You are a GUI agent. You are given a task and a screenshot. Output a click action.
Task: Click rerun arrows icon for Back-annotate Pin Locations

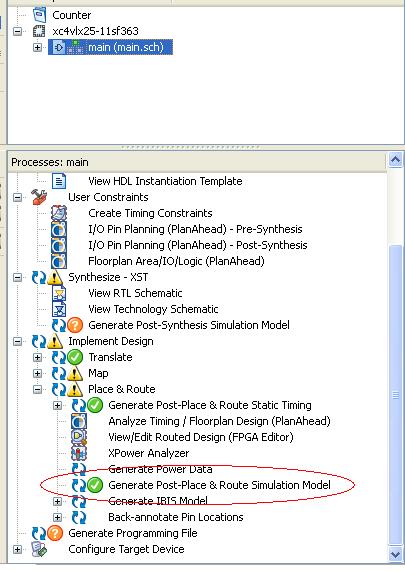79,517
